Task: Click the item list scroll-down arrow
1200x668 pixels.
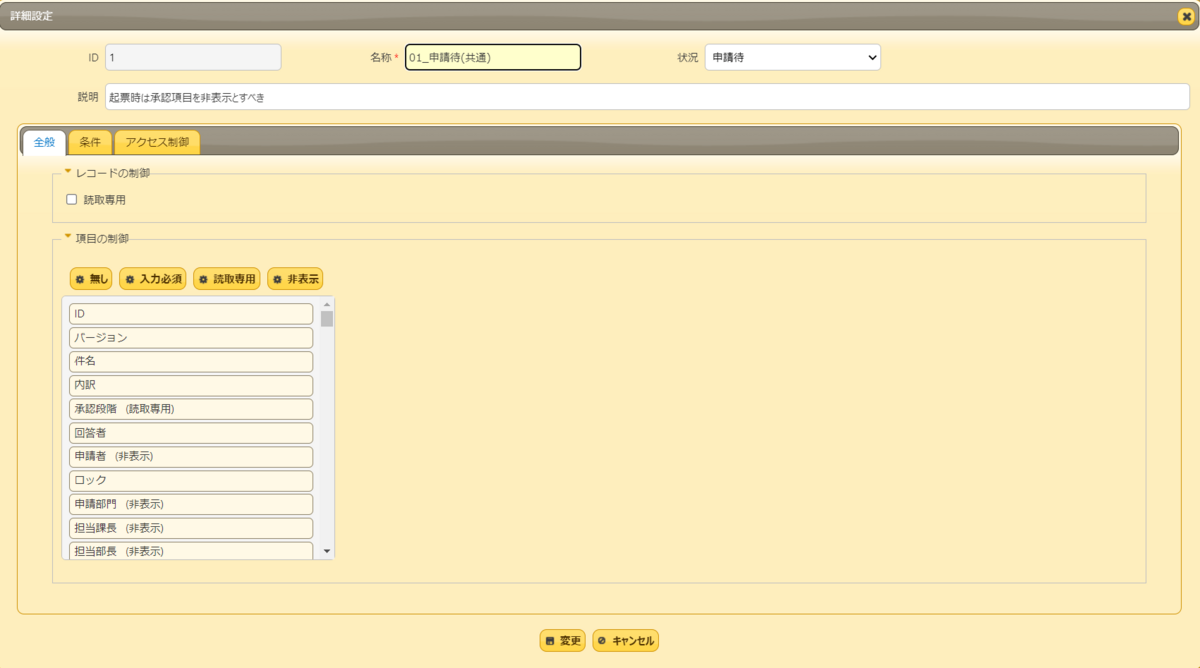Action: pos(327,552)
